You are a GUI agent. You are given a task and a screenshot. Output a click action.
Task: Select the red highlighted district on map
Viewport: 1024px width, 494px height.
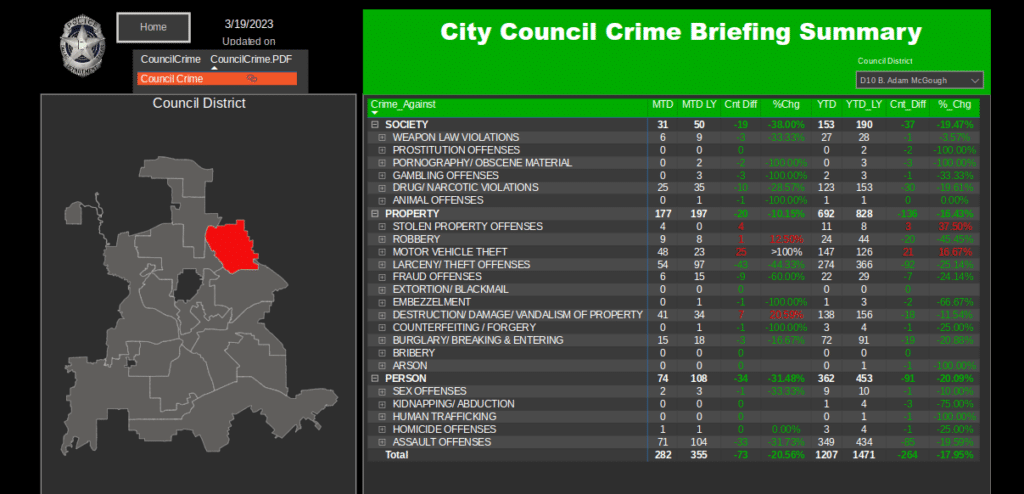231,246
